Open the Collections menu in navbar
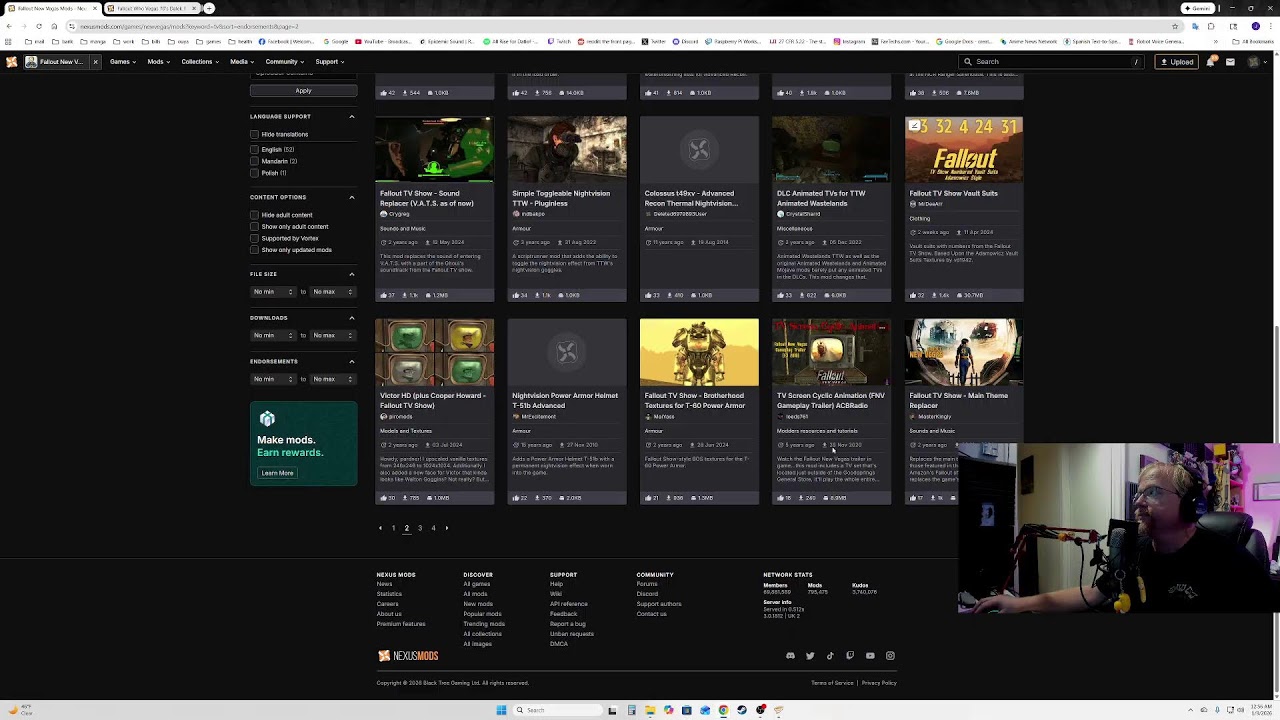1280x720 pixels. tap(200, 62)
